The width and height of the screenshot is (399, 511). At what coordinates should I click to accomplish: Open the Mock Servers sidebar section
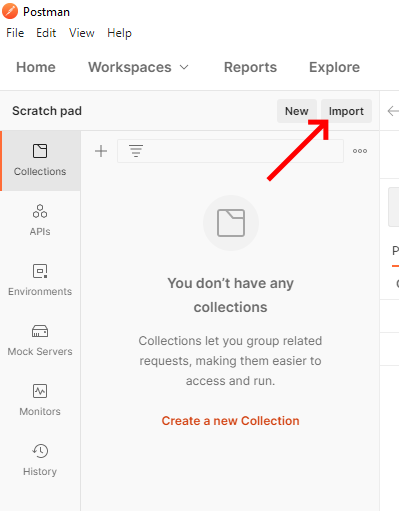click(x=40, y=341)
